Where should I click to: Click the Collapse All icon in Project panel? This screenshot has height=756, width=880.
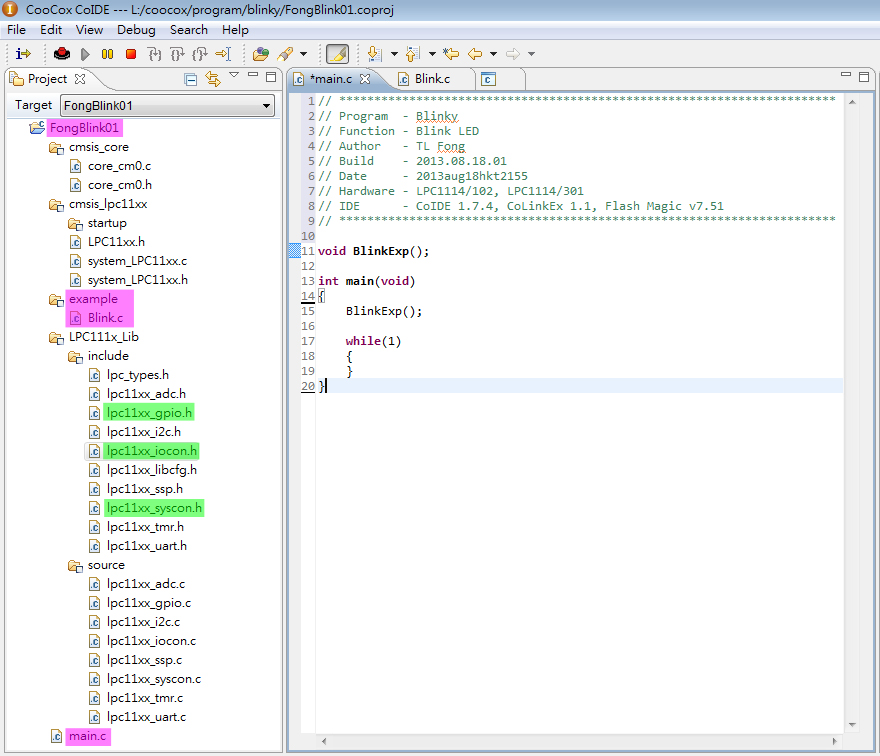pos(191,79)
